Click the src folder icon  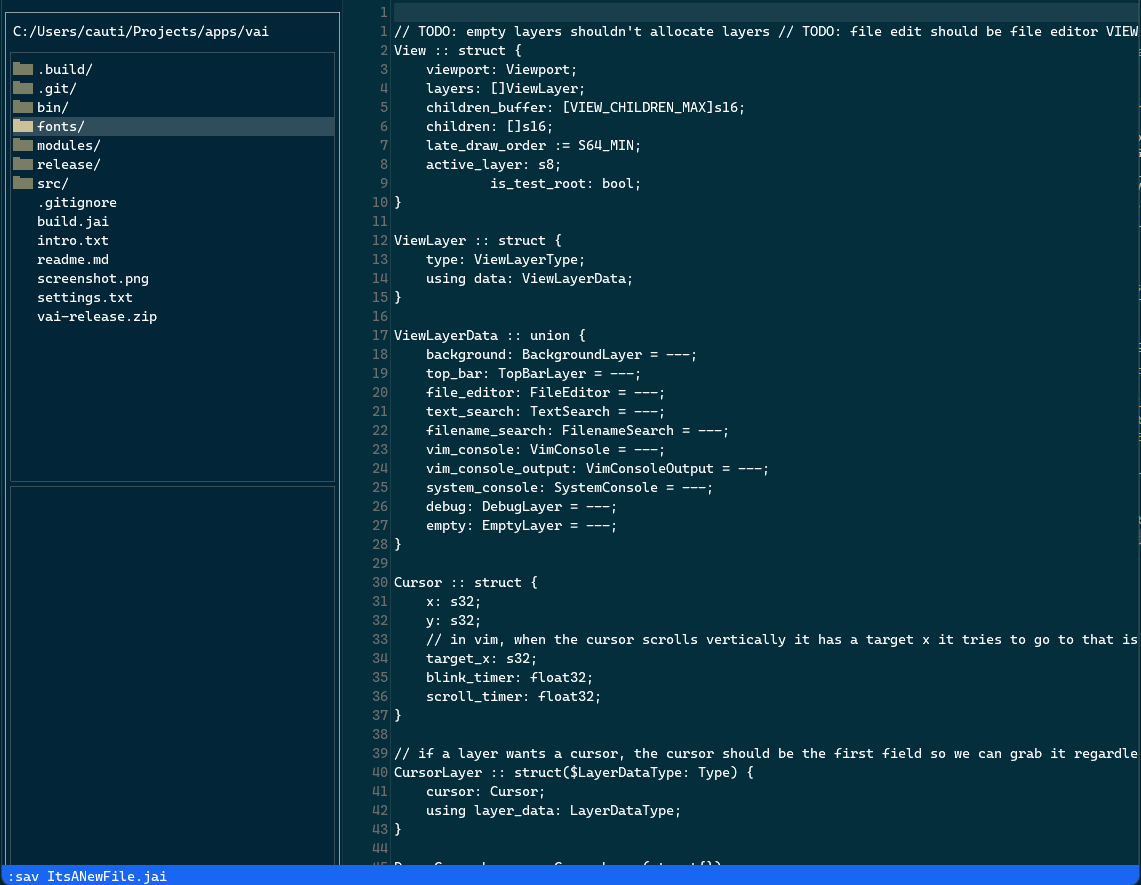[23, 183]
